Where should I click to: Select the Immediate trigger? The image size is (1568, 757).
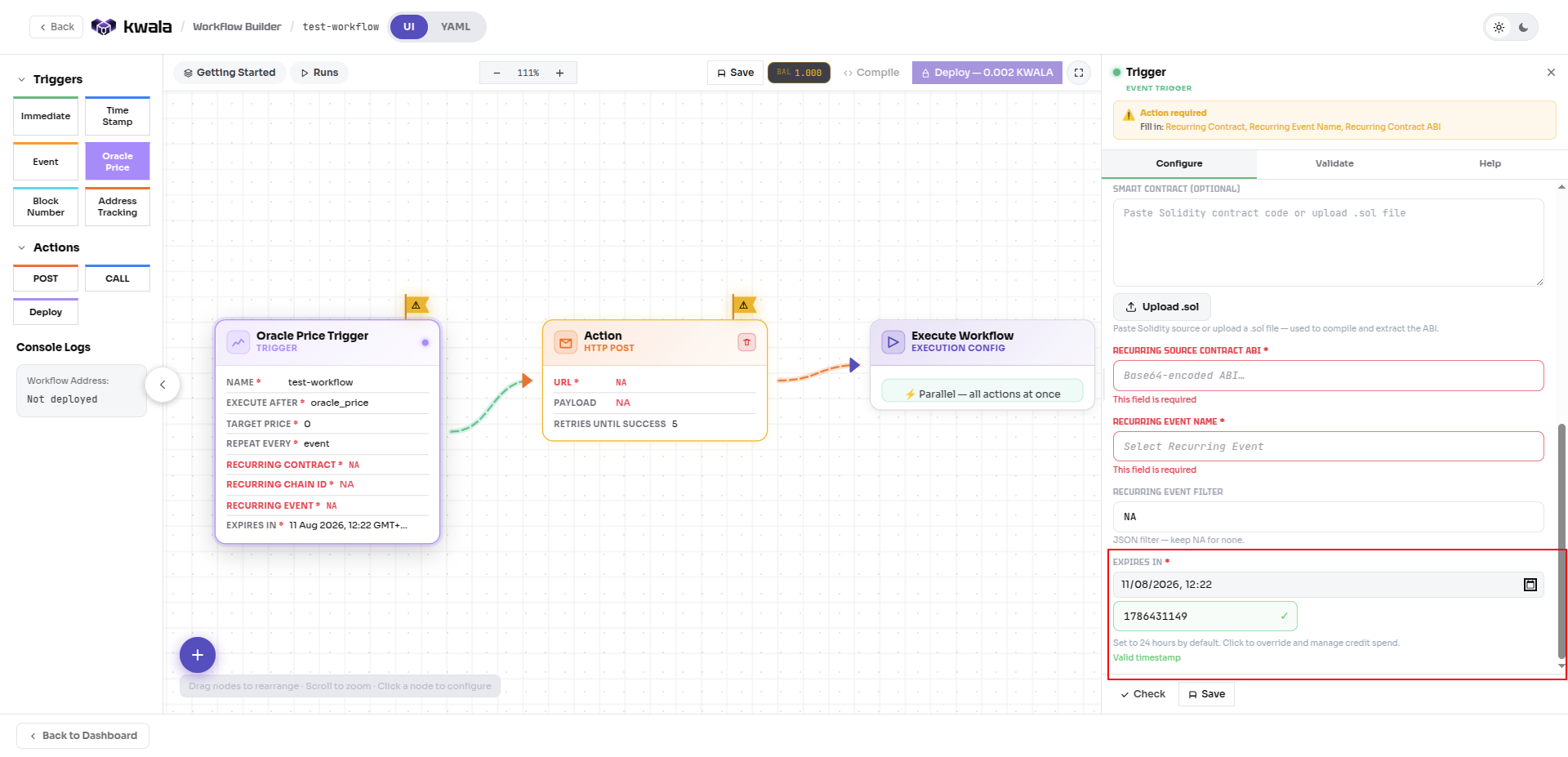coord(46,116)
